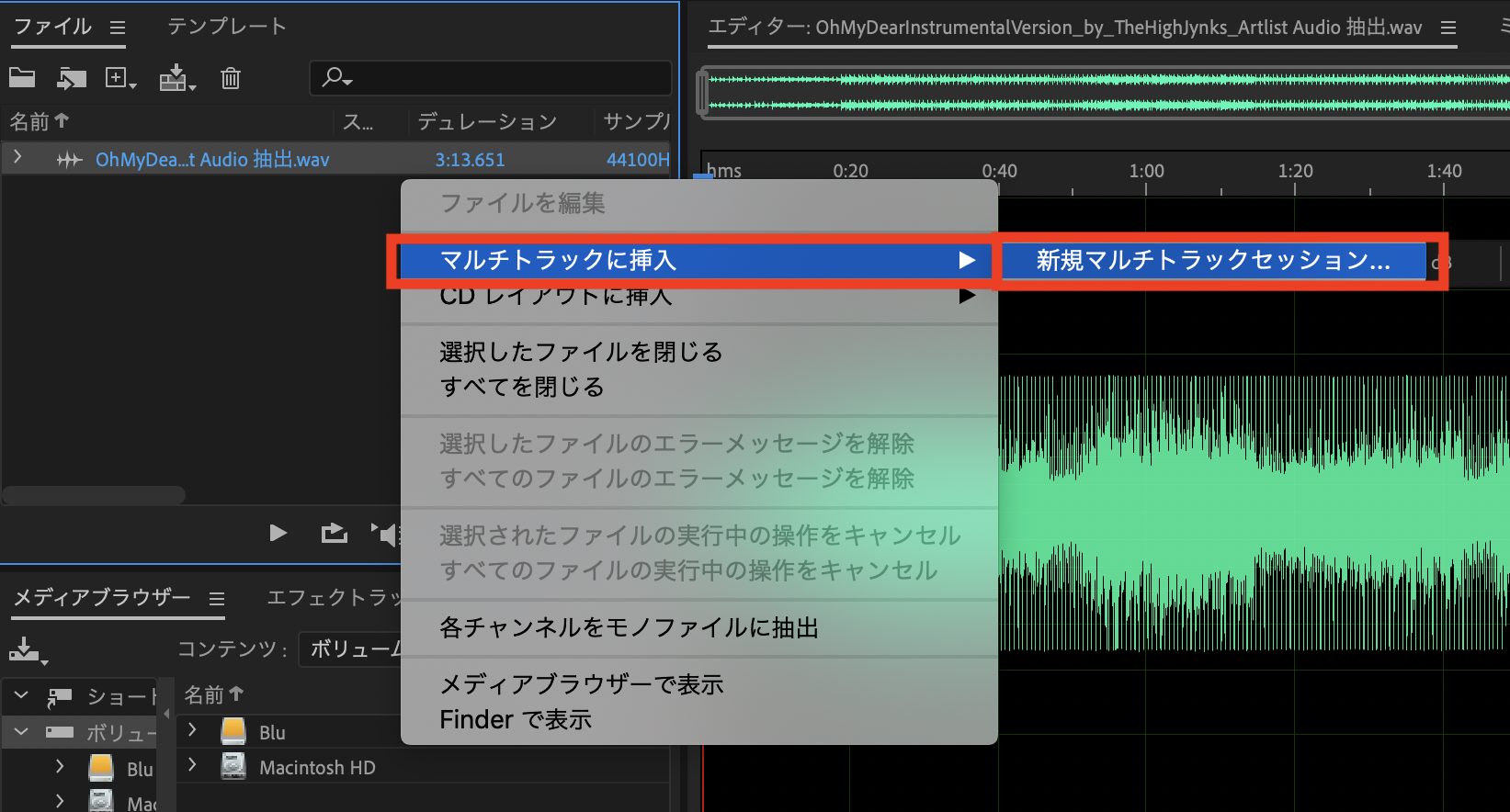Viewport: 1510px width, 812px height.
Task: Toggle loop playback in Files panel
Action: coord(334,533)
